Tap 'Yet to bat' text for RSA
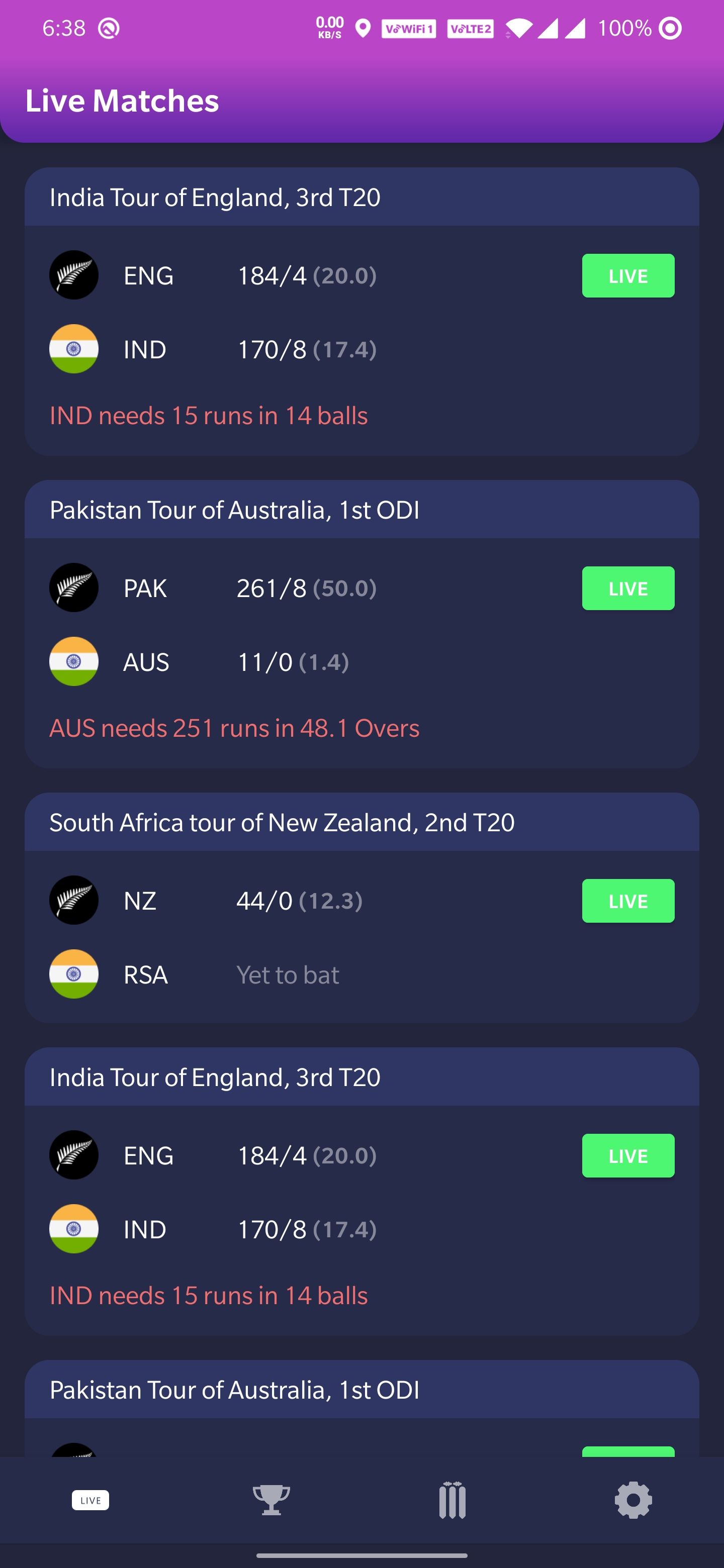Image resolution: width=724 pixels, height=1568 pixels. coord(288,975)
